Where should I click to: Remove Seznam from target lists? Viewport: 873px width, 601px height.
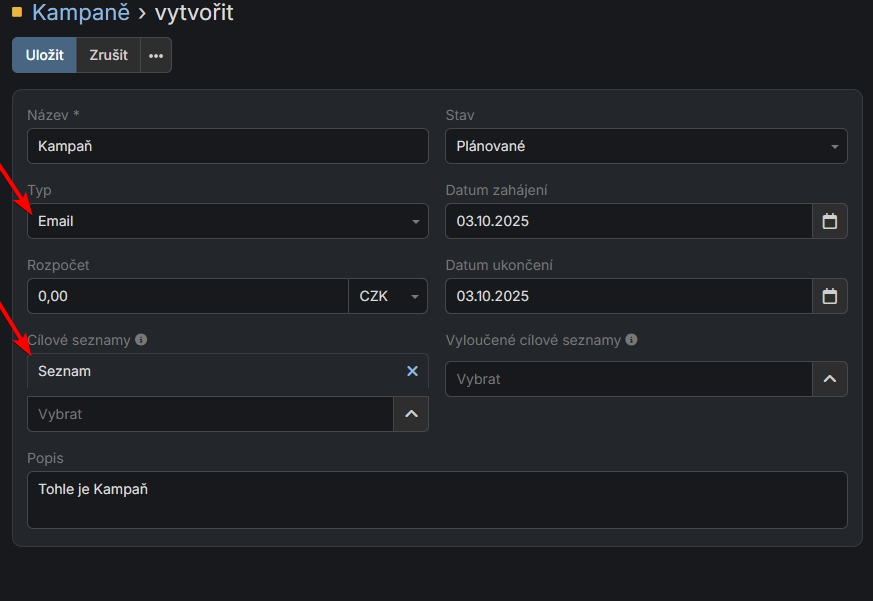(x=412, y=371)
